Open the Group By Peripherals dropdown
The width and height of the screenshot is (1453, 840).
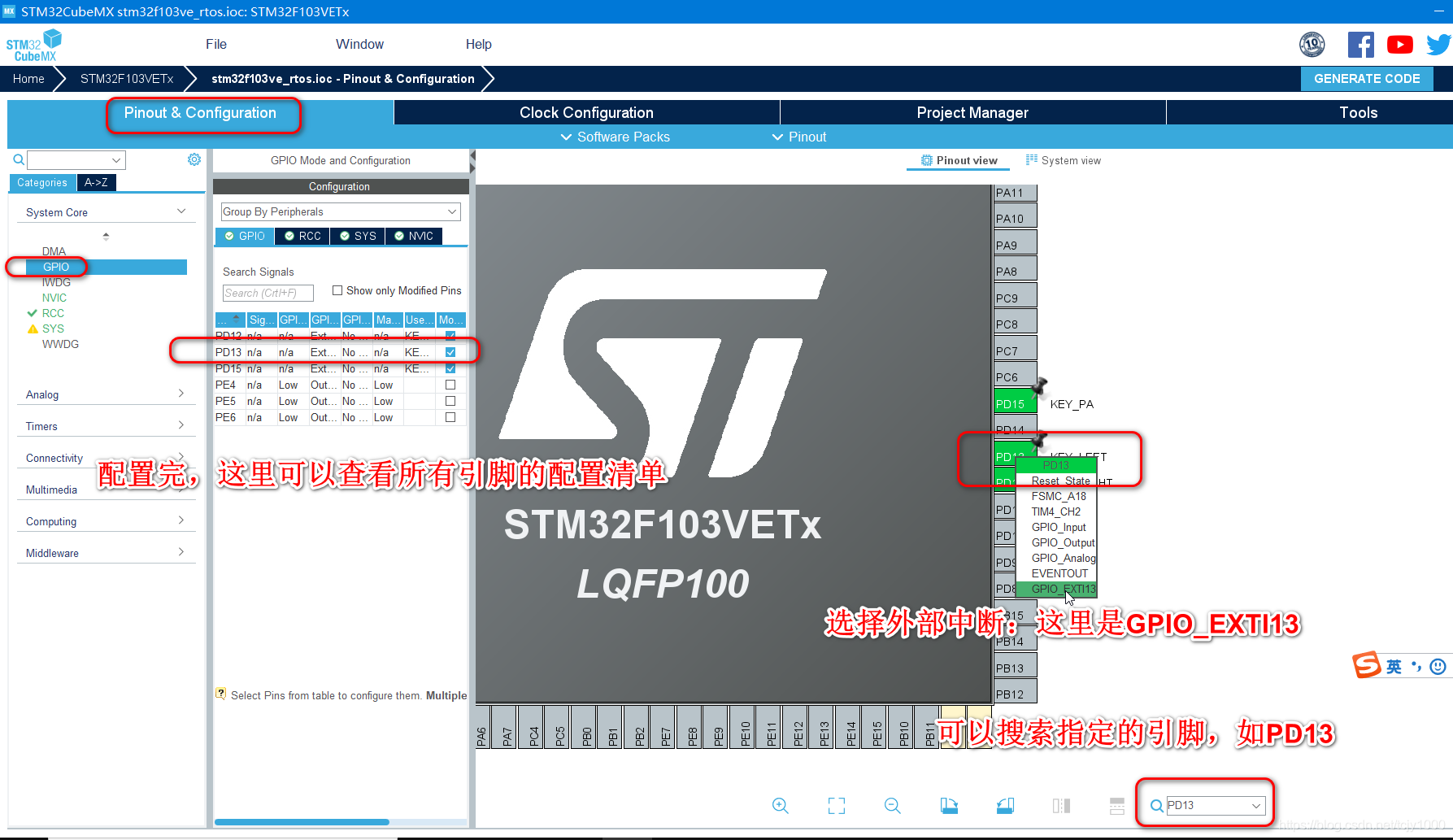[341, 211]
